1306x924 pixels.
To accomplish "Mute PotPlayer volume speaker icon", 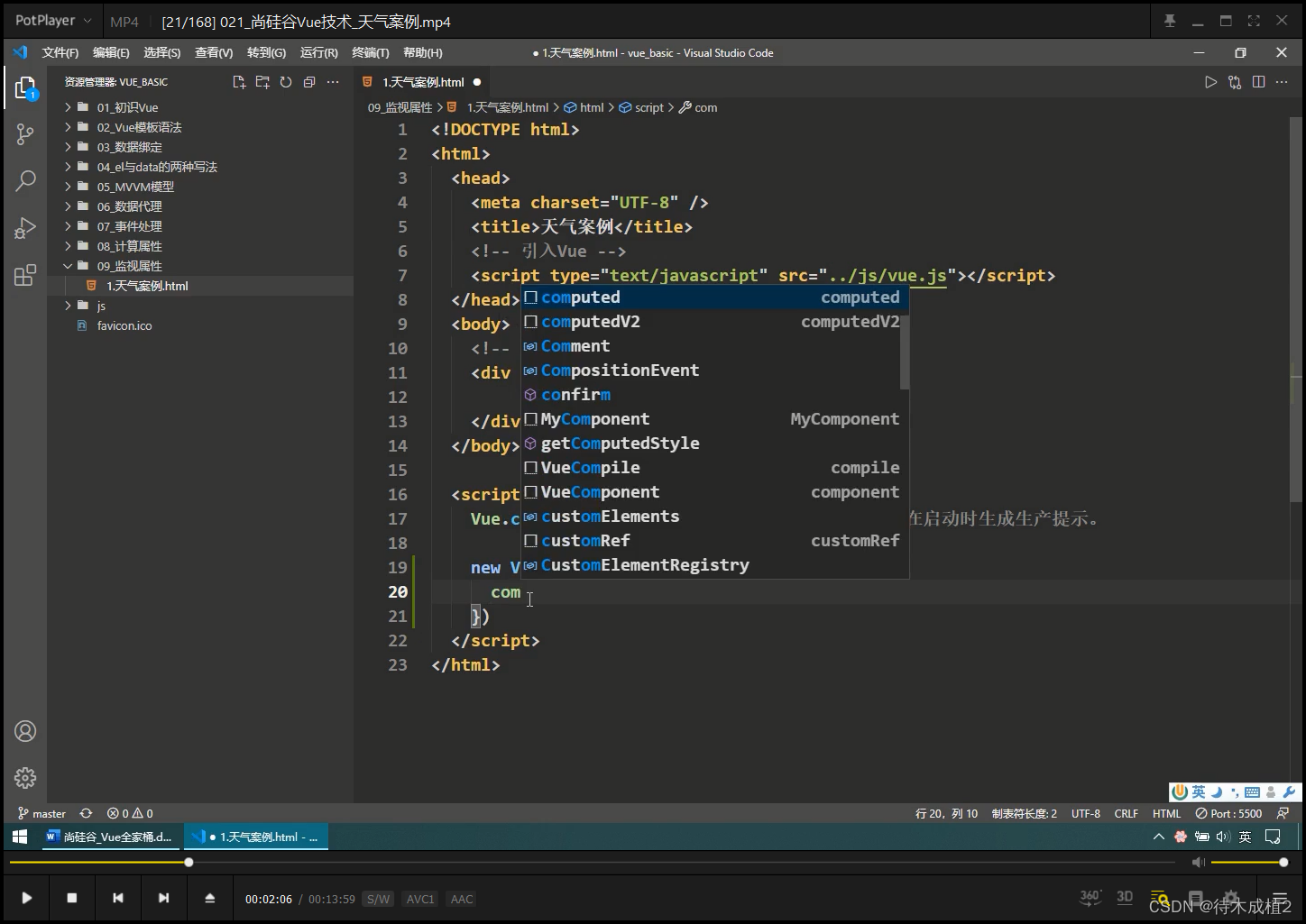I will pos(1198,862).
